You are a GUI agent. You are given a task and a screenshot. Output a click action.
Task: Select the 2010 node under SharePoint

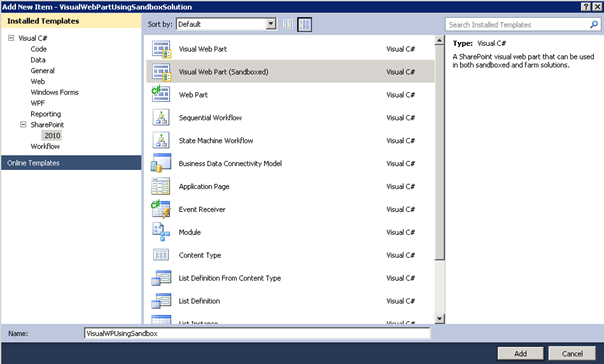52,135
